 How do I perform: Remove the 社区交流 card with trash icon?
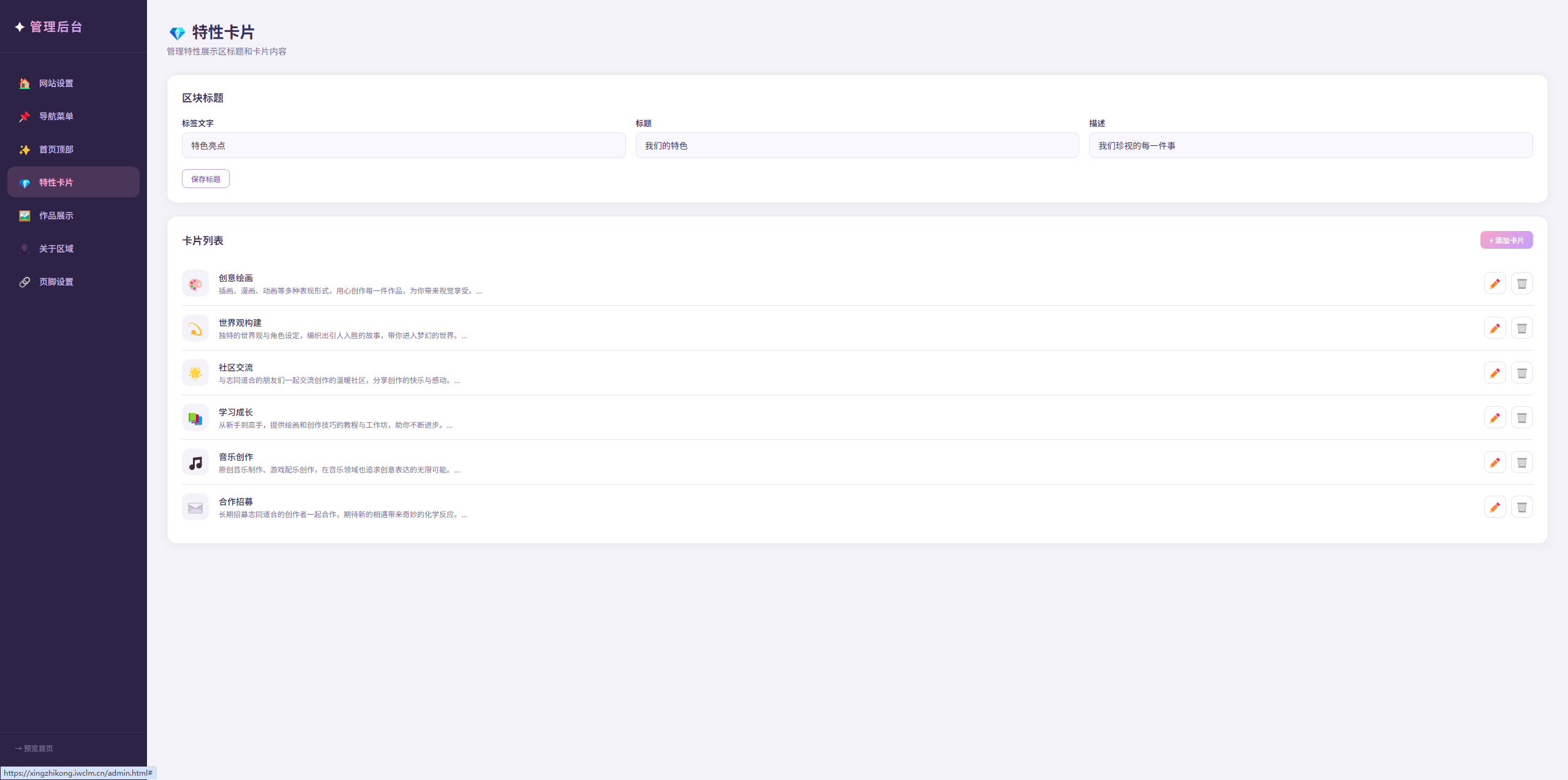1521,373
